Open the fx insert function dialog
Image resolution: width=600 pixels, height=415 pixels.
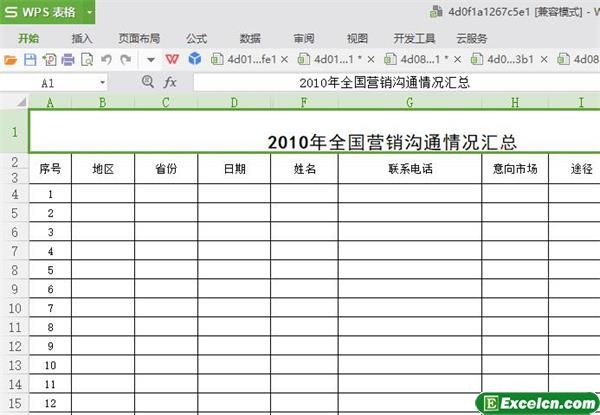[170, 82]
